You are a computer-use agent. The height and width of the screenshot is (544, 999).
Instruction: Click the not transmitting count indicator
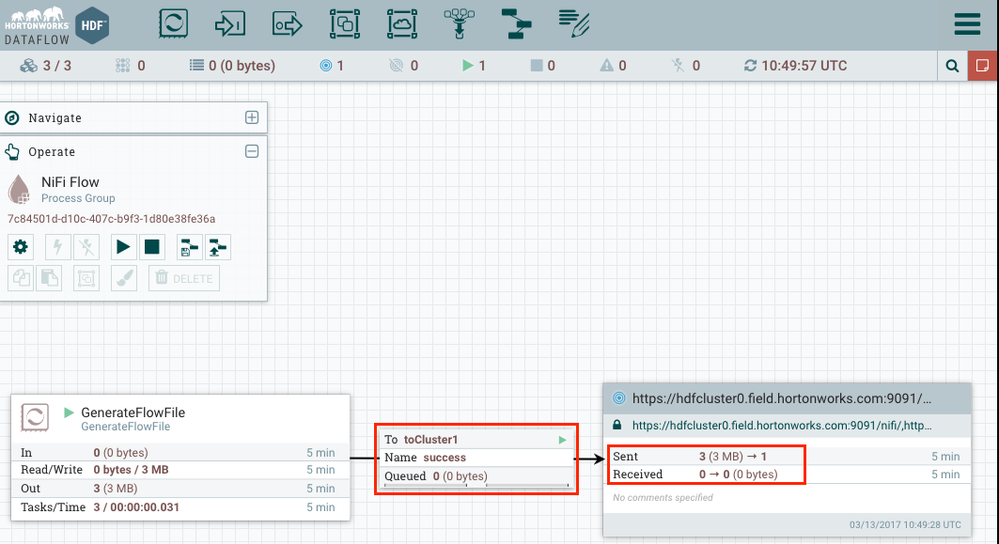pyautogui.click(x=404, y=66)
